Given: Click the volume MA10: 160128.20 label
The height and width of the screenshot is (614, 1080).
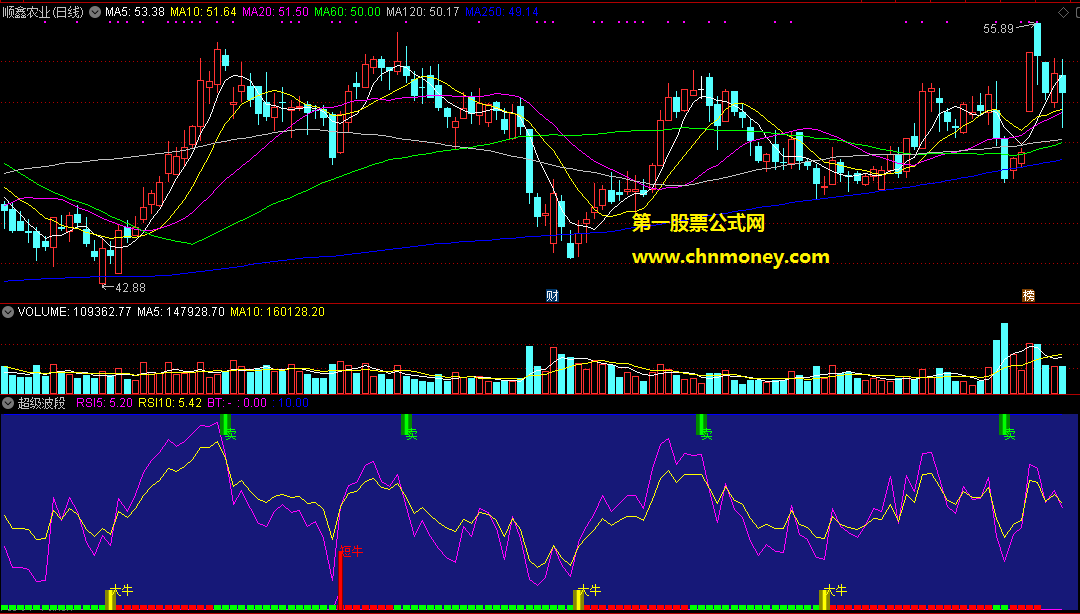Looking at the screenshot, I should (x=278, y=312).
